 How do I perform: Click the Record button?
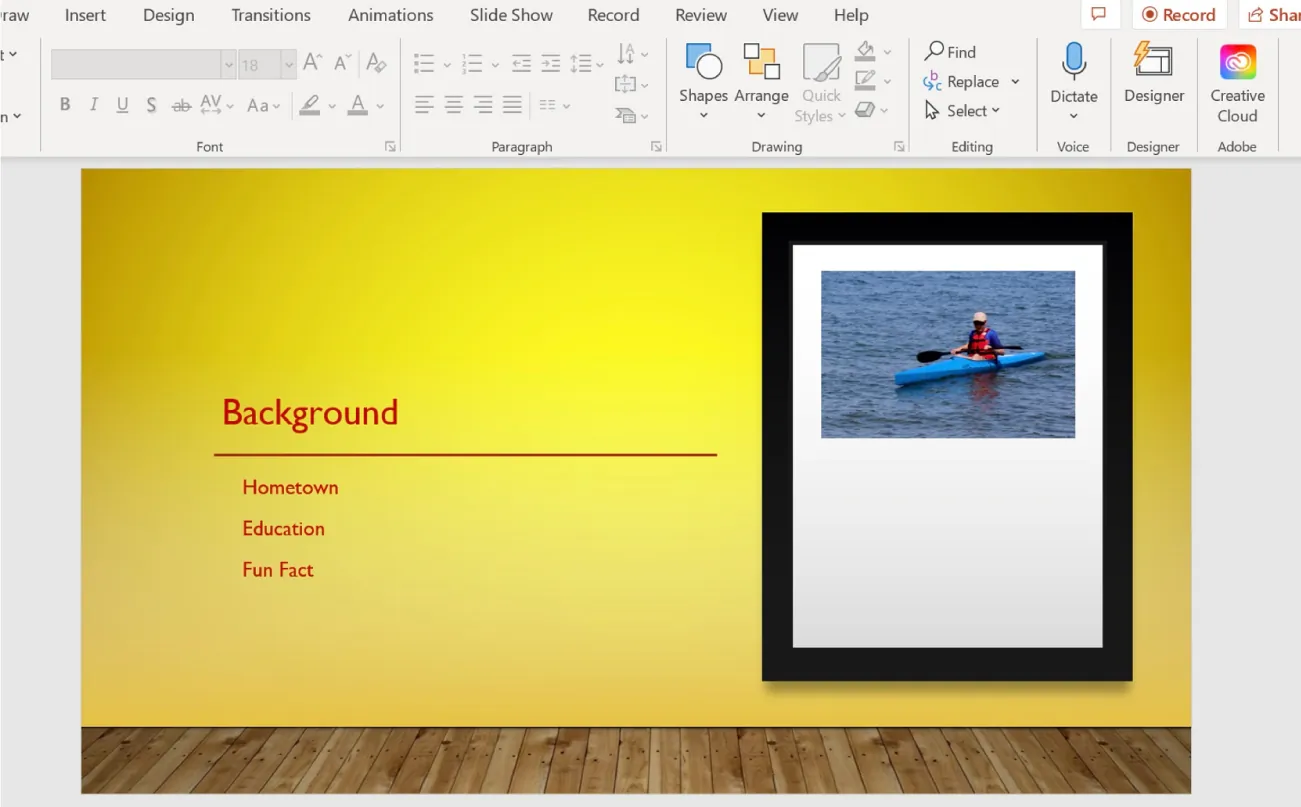1180,15
